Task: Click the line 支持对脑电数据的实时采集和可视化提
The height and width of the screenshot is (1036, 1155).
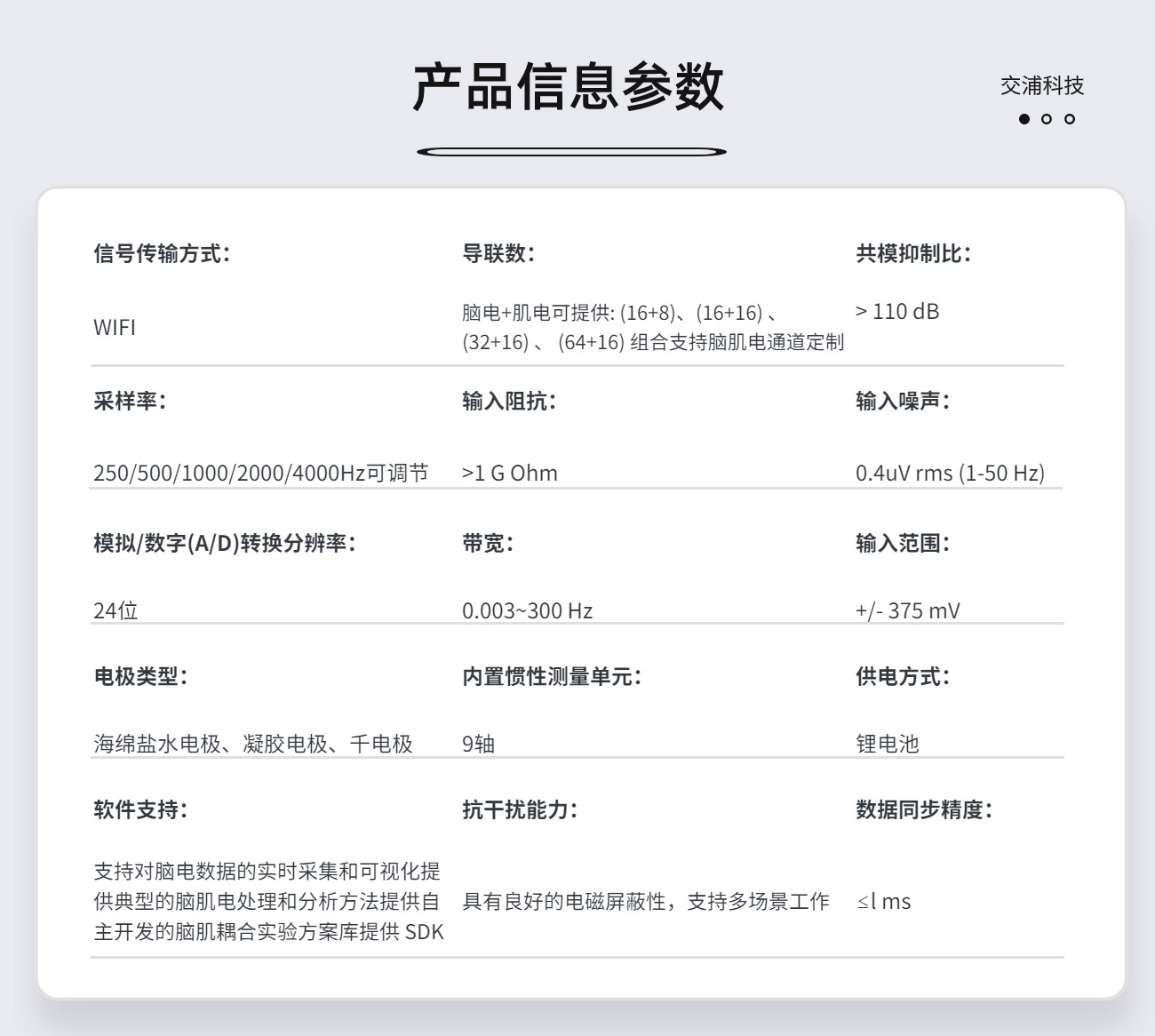Action: (x=267, y=871)
